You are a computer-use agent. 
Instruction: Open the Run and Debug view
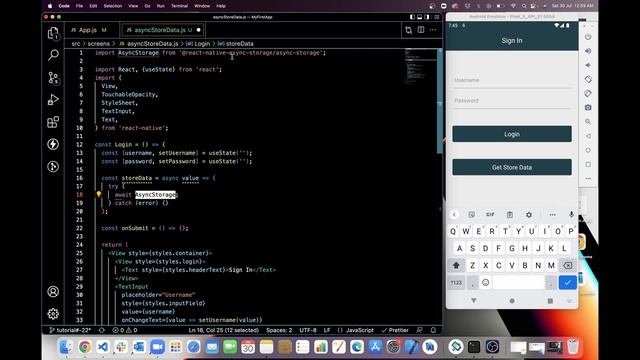(x=53, y=100)
